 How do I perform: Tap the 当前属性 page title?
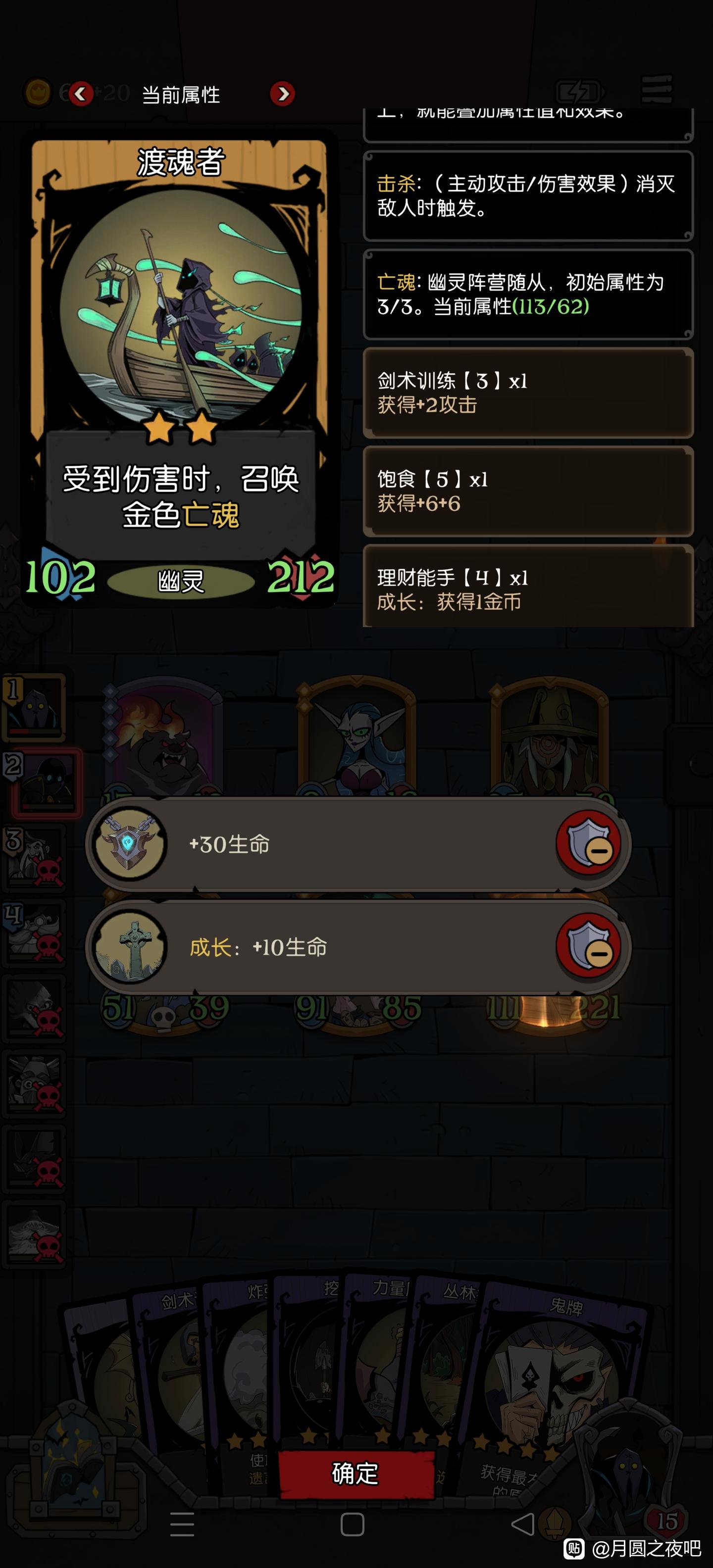181,95
